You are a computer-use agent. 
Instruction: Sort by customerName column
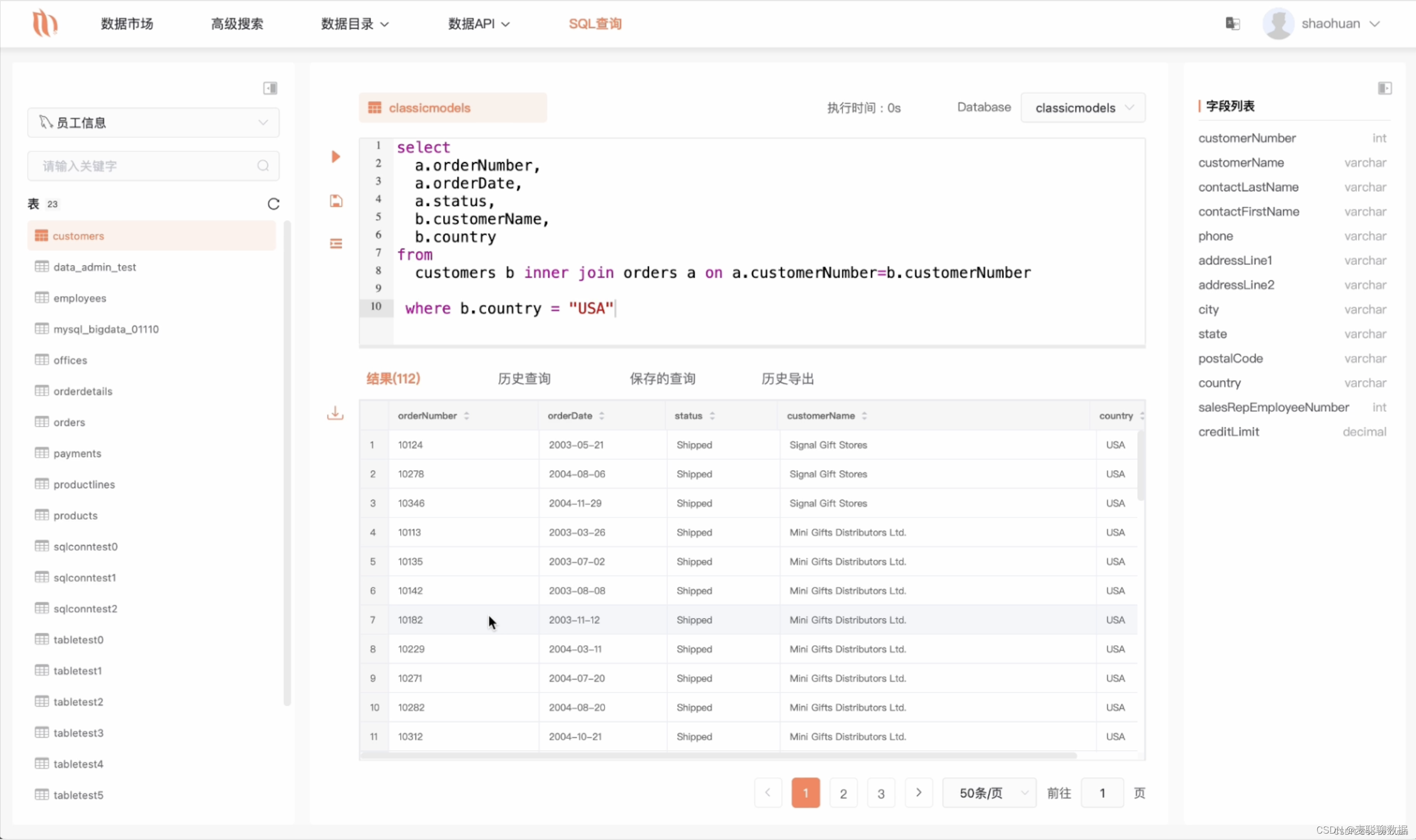click(x=864, y=416)
